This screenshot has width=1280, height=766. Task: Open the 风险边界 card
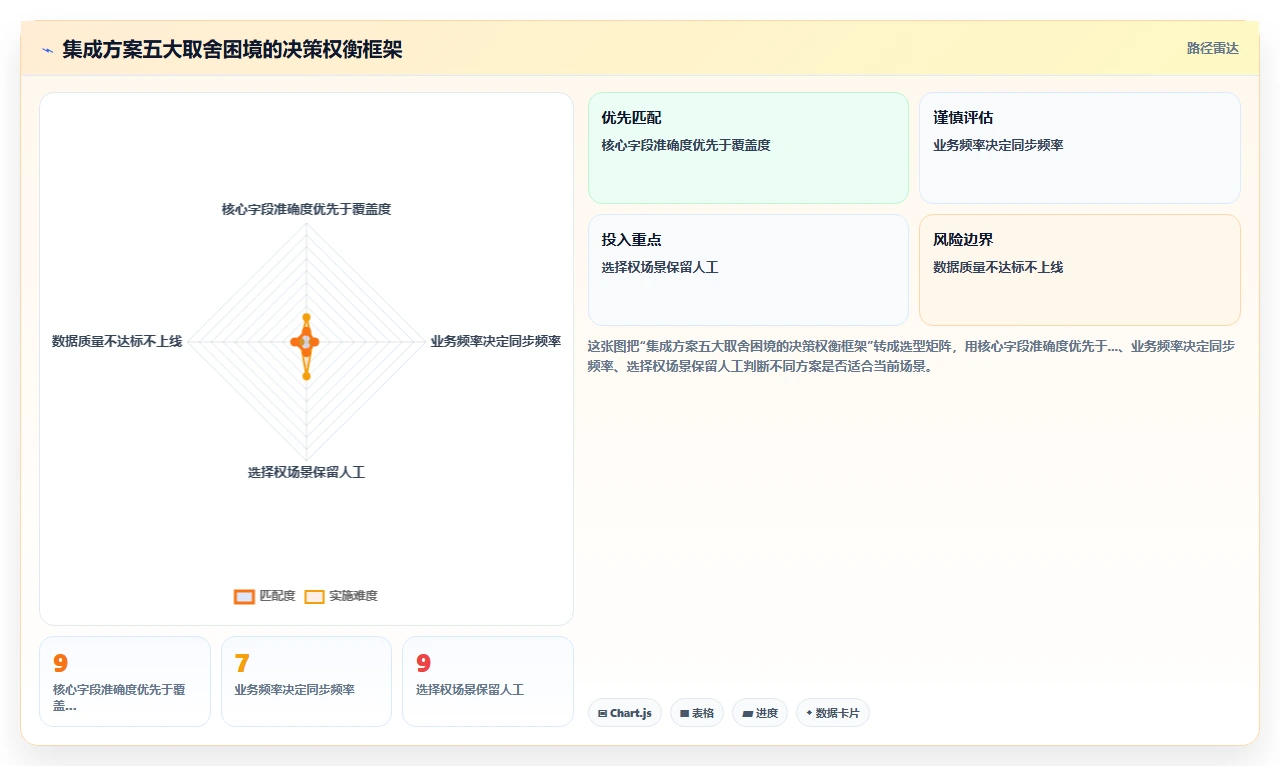(1080, 270)
